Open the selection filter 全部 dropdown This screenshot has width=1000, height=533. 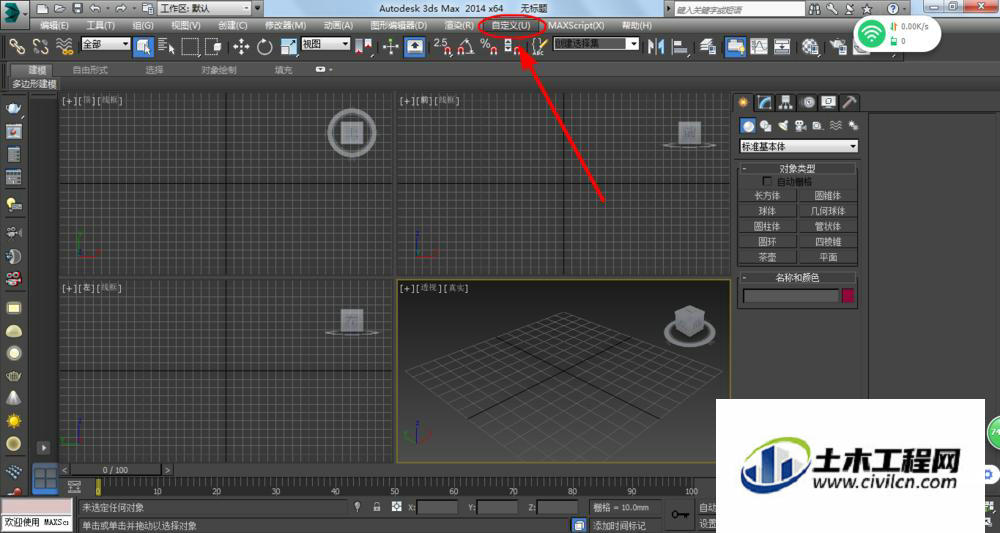pos(106,44)
